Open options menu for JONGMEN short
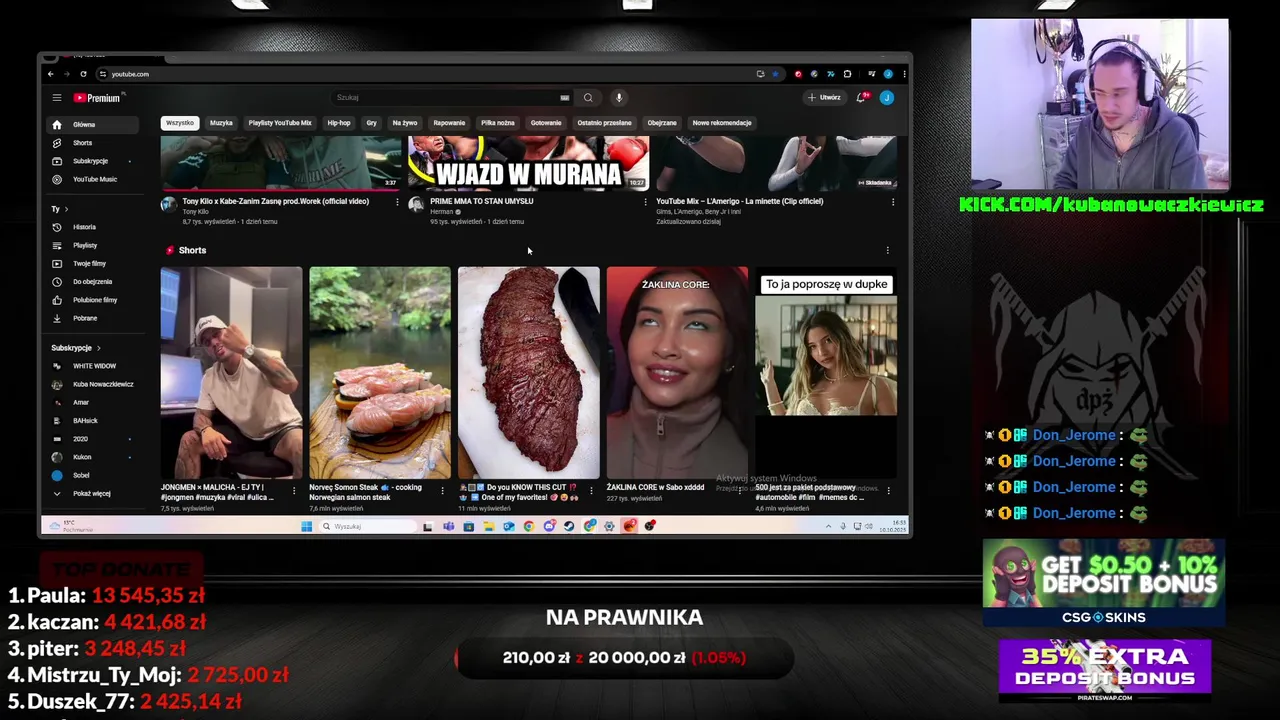The width and height of the screenshot is (1280, 720). (x=293, y=491)
